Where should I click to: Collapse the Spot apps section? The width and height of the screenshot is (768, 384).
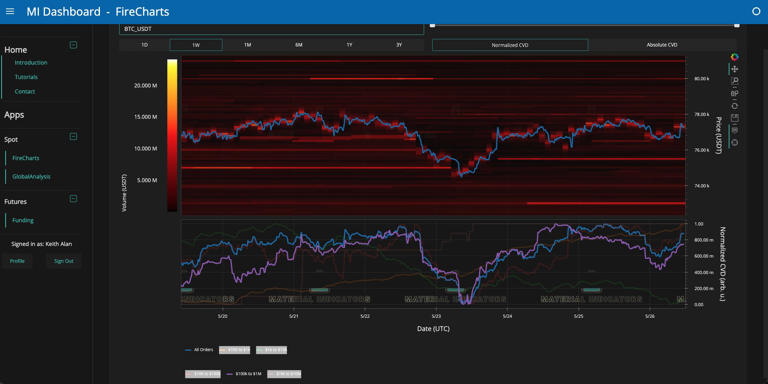(x=73, y=136)
